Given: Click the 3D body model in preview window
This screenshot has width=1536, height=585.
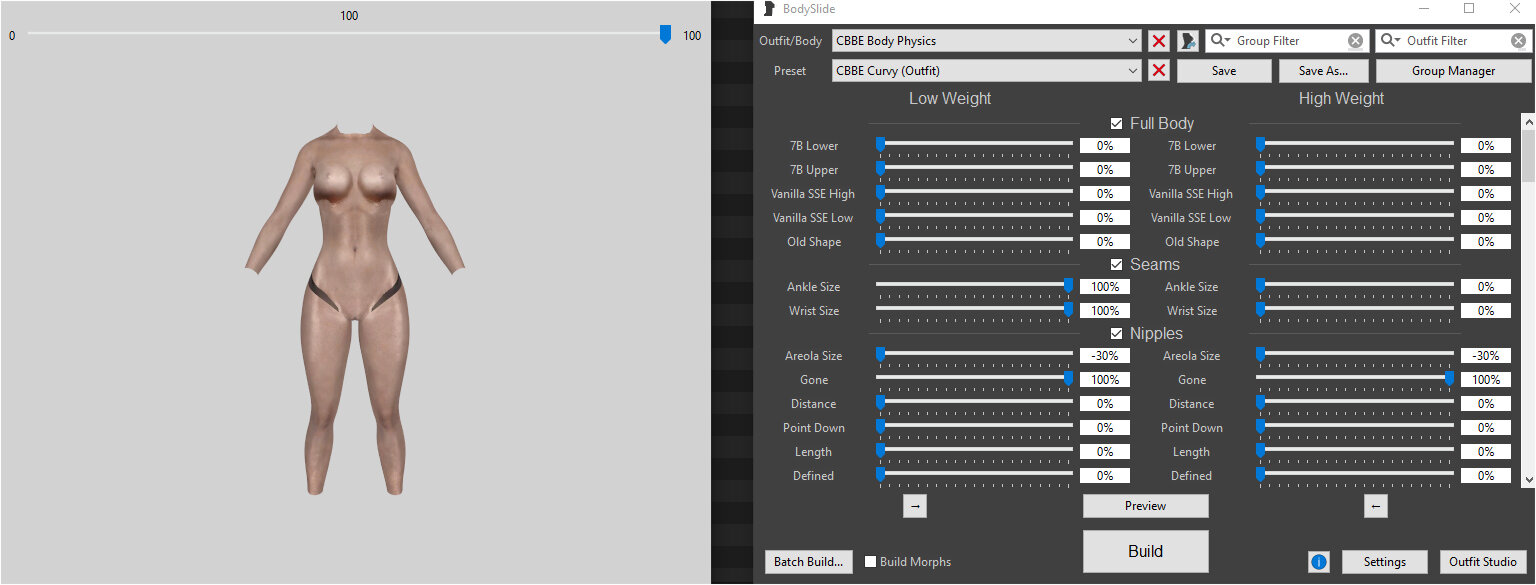Looking at the screenshot, I should [354, 310].
